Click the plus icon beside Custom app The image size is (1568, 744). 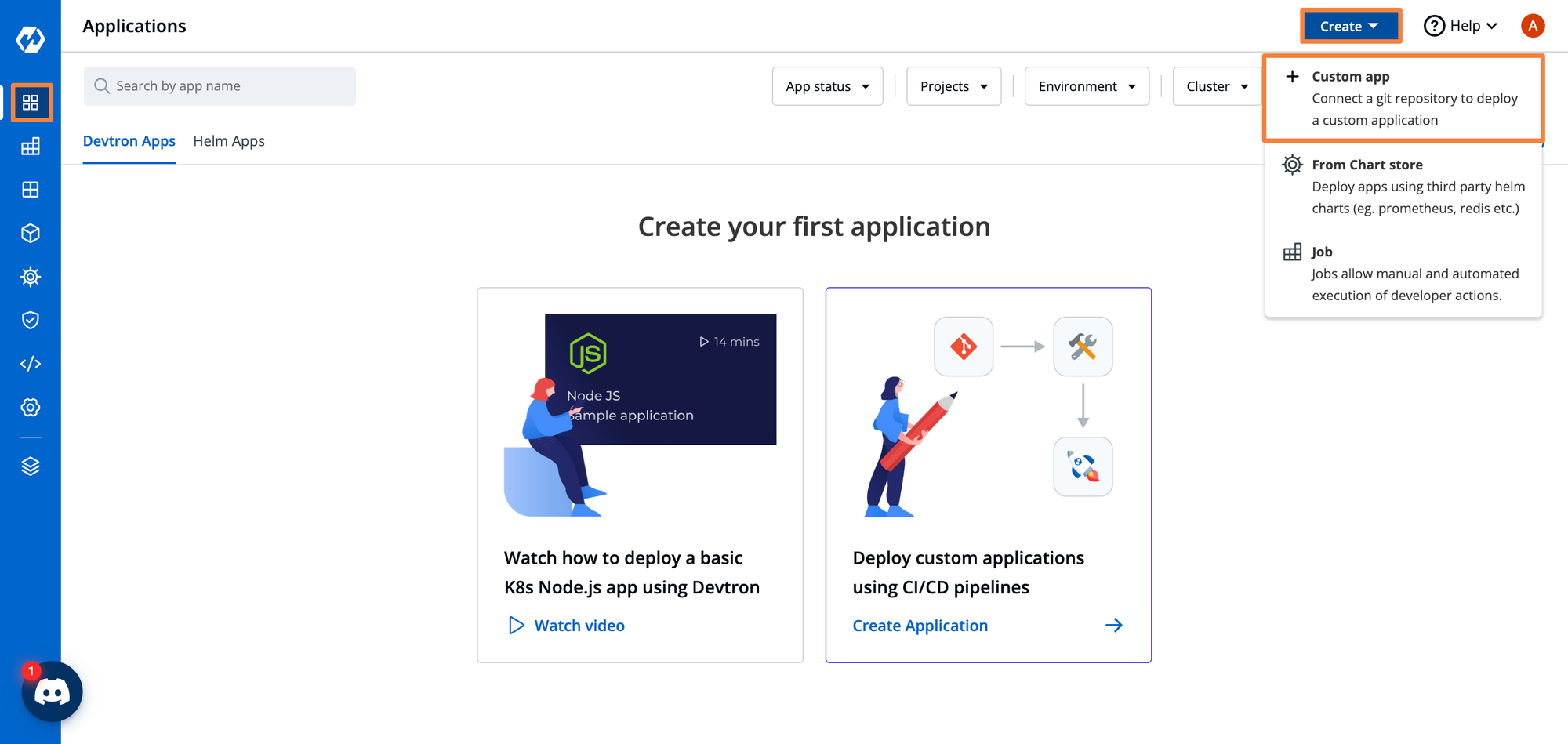point(1292,76)
